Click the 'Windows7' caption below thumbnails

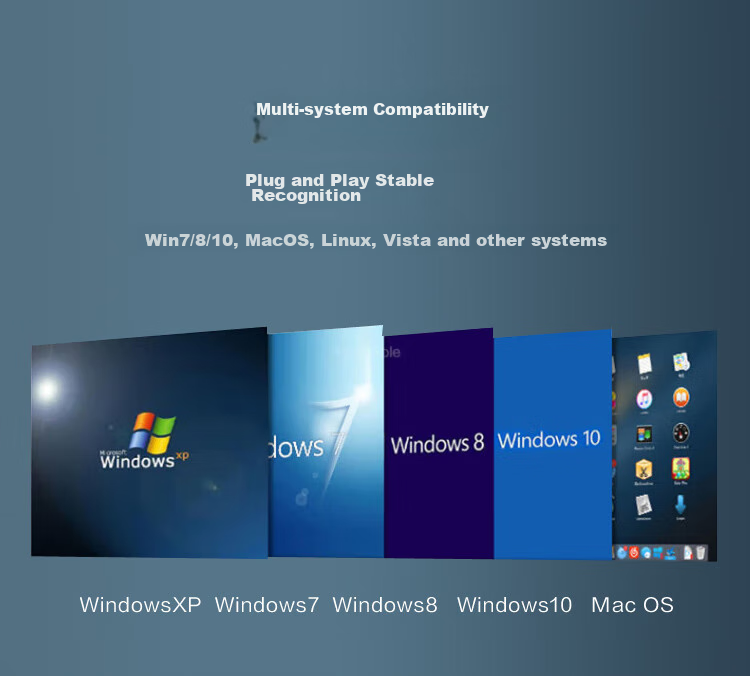coord(267,605)
